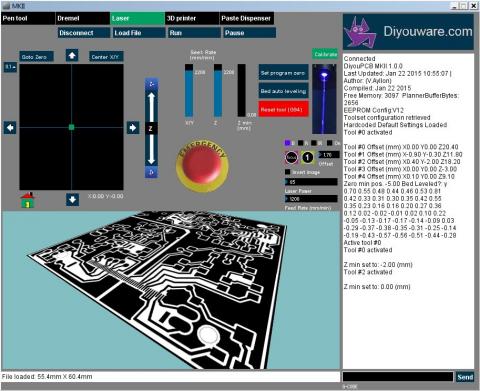Screen dimensions: 480x391
Task: Adjust the X/Y speed rate slider
Action: [189, 91]
